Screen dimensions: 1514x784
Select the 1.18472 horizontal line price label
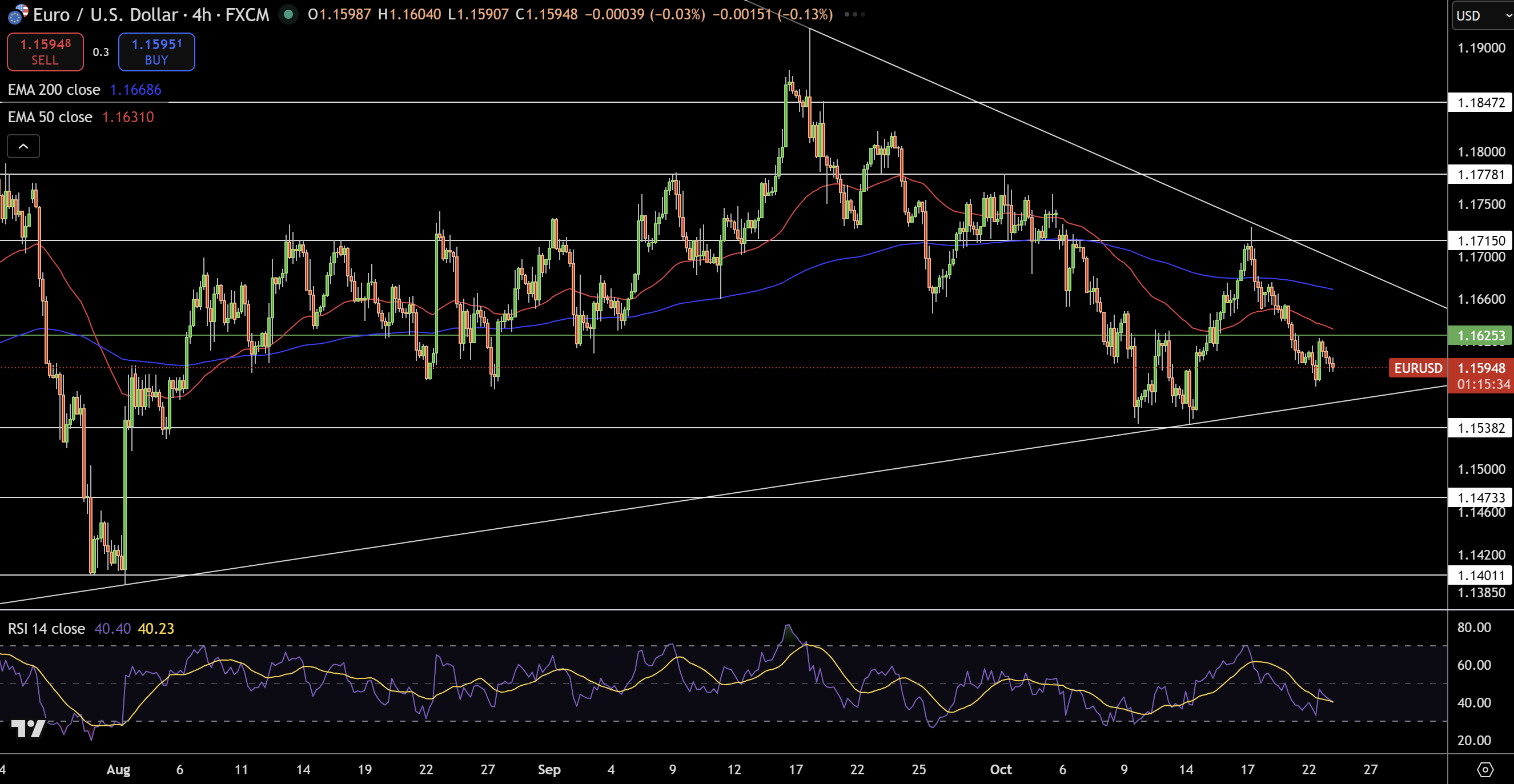click(1481, 103)
